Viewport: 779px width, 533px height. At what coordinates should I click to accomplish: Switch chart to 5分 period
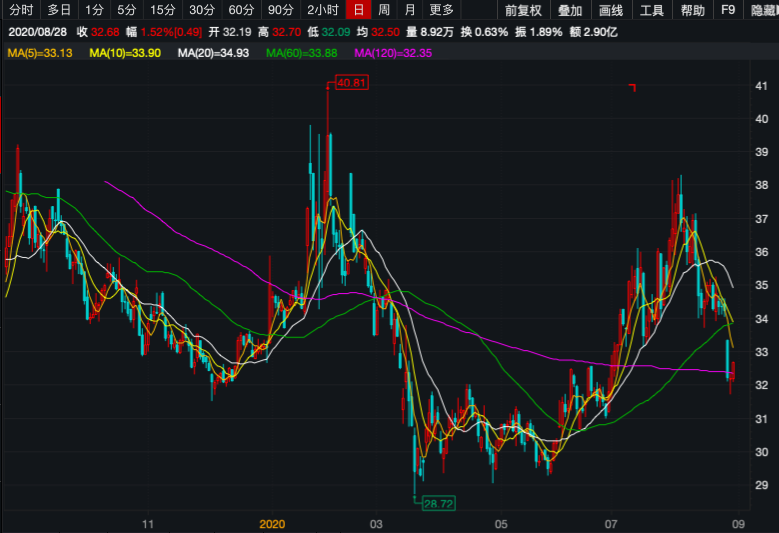(x=126, y=10)
